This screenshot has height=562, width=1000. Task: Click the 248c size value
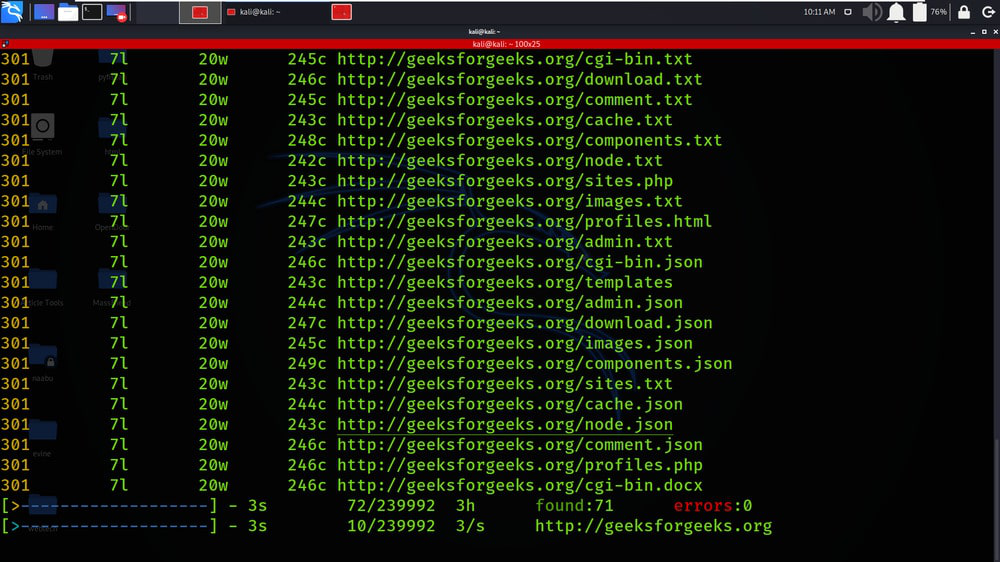click(307, 140)
